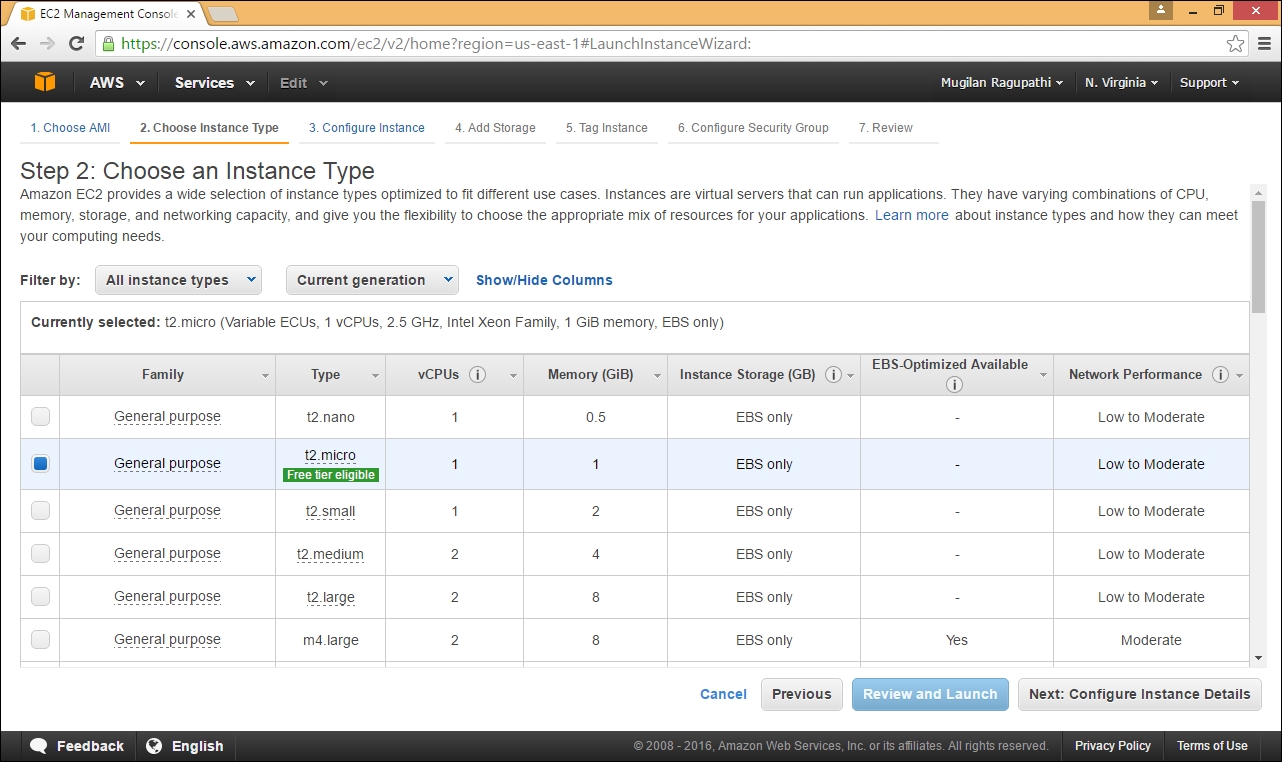Viewport: 1282px width, 762px height.
Task: Click the m4.large type cell
Action: [x=330, y=640]
